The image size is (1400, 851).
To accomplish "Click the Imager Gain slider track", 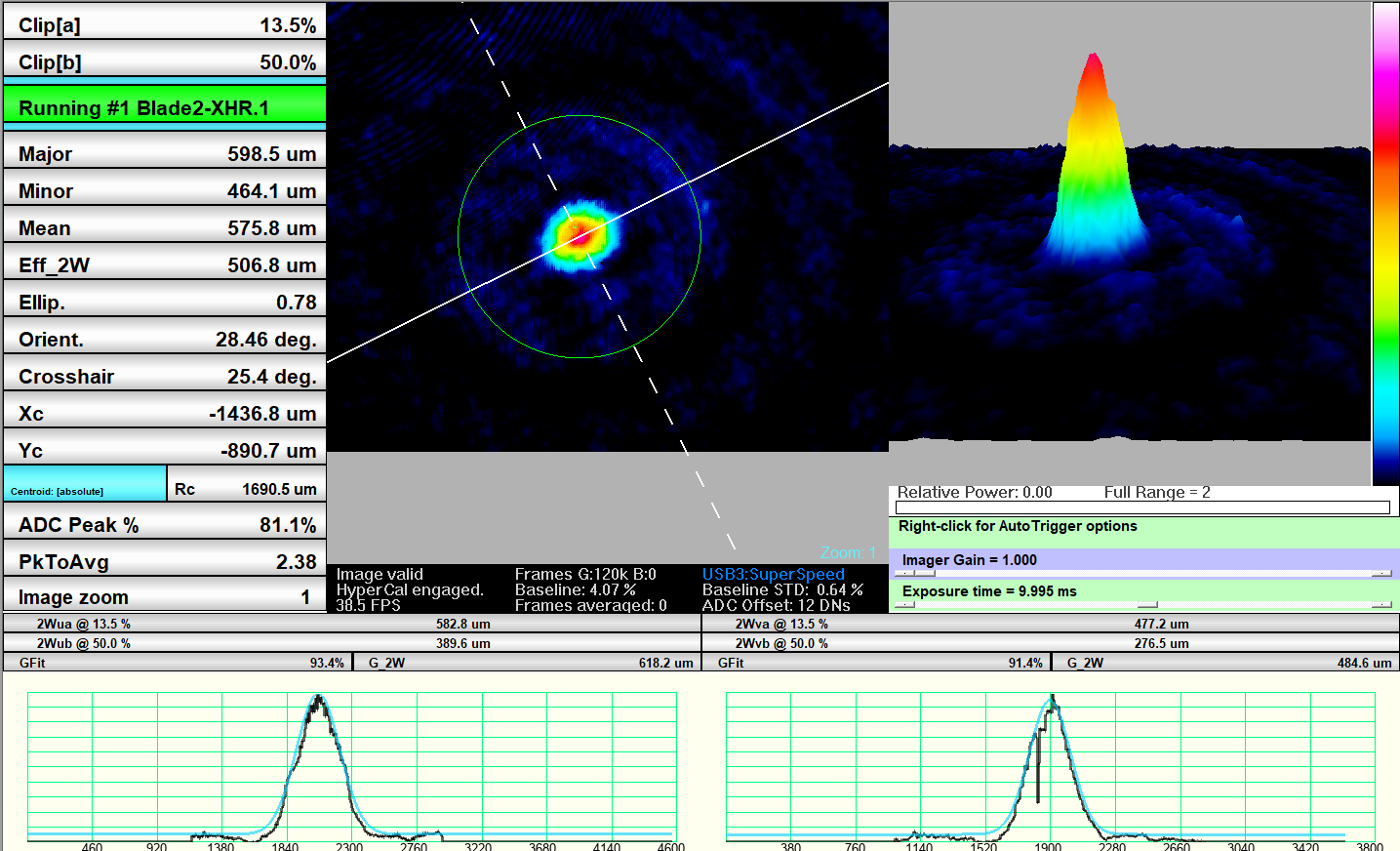I will (1141, 574).
